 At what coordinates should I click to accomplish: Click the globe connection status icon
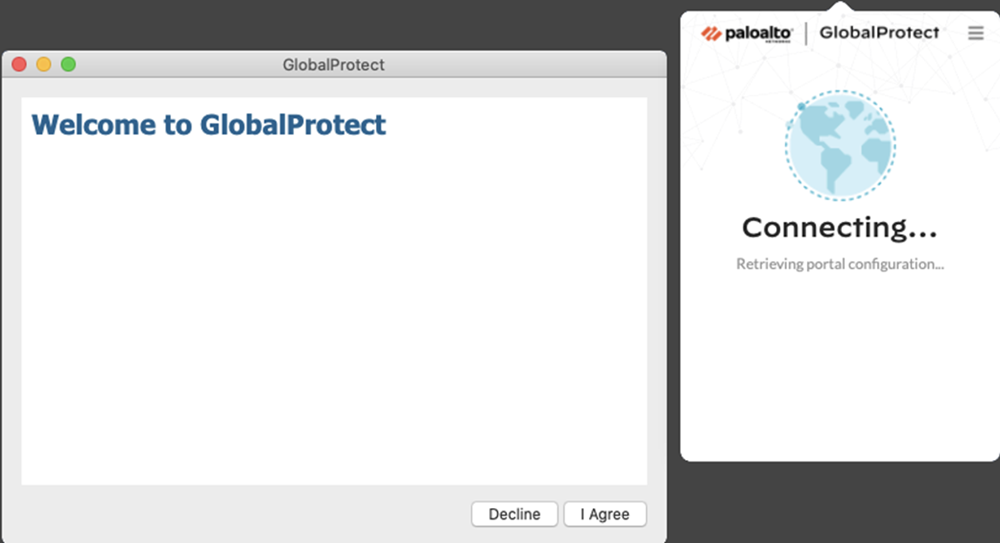[x=840, y=145]
